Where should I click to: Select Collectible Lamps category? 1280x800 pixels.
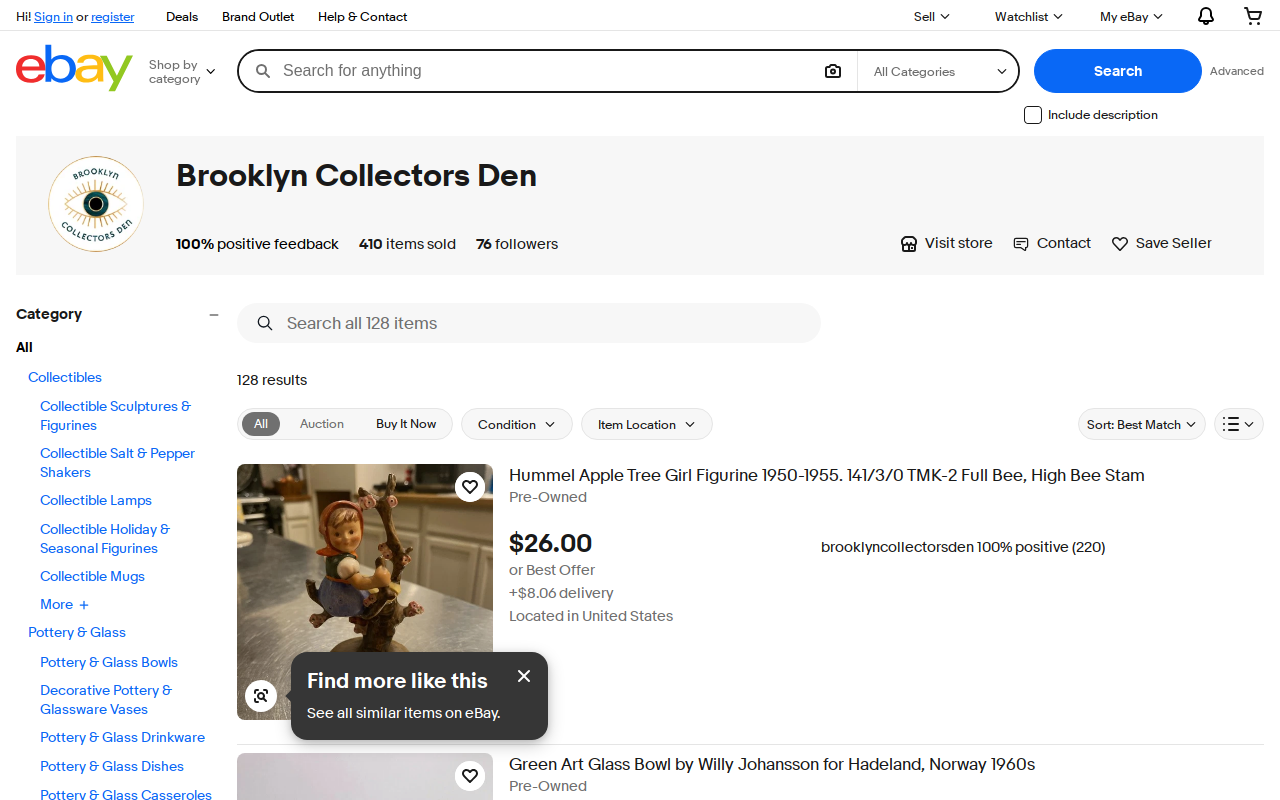(96, 500)
